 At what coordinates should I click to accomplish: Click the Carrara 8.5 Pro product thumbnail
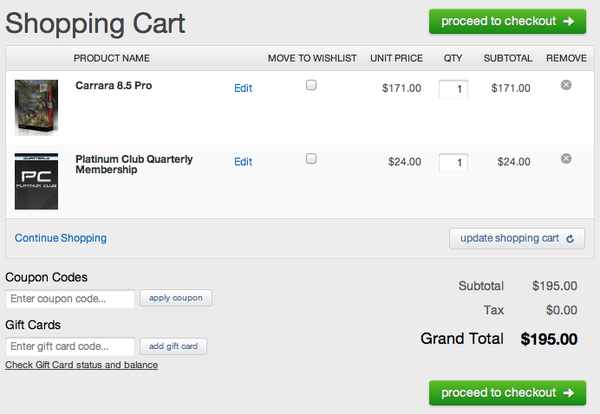36,108
